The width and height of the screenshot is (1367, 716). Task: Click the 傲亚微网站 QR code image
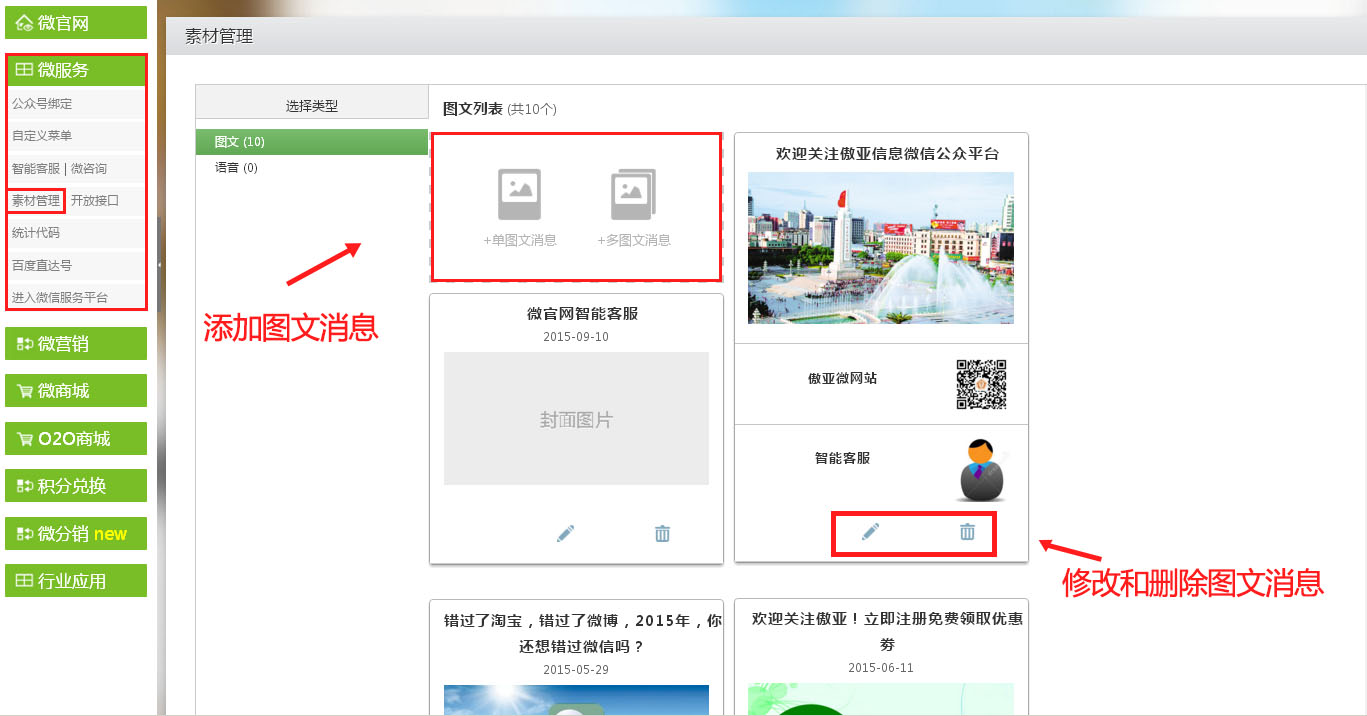[981, 384]
